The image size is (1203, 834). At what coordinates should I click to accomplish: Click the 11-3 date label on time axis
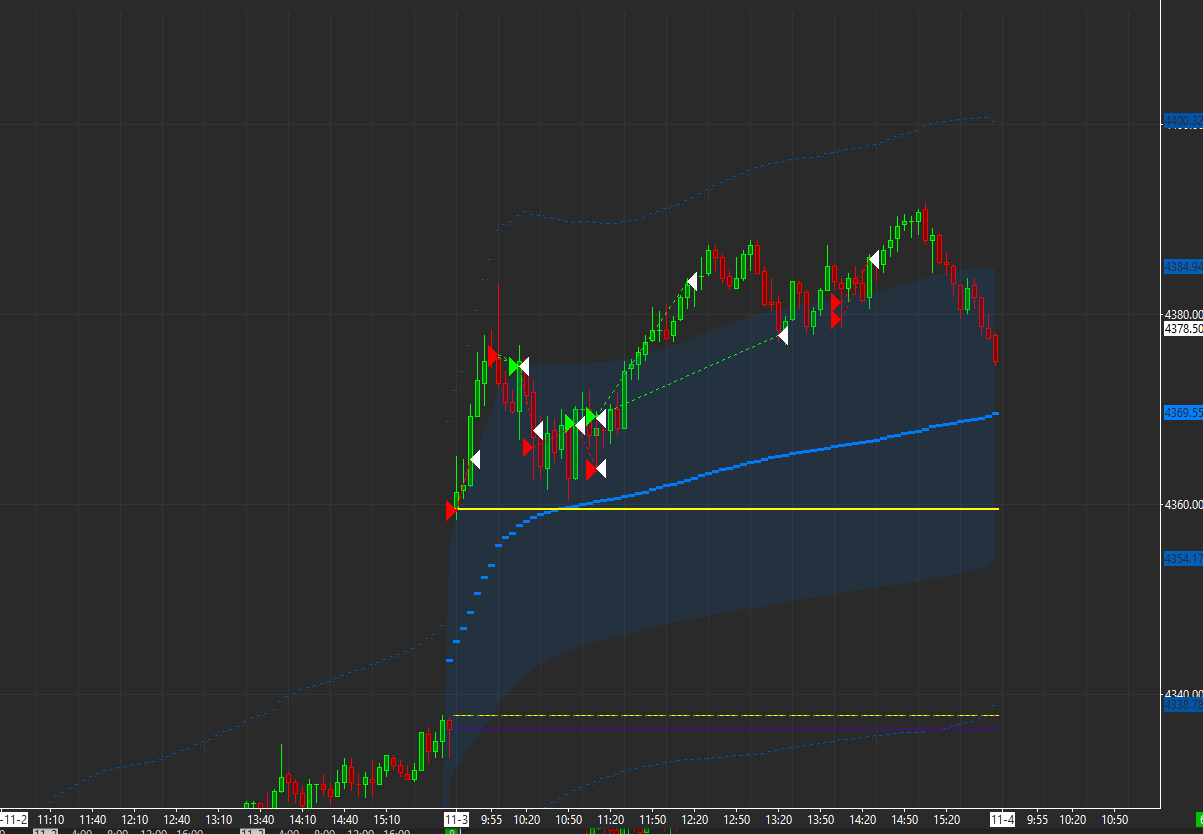pos(457,819)
